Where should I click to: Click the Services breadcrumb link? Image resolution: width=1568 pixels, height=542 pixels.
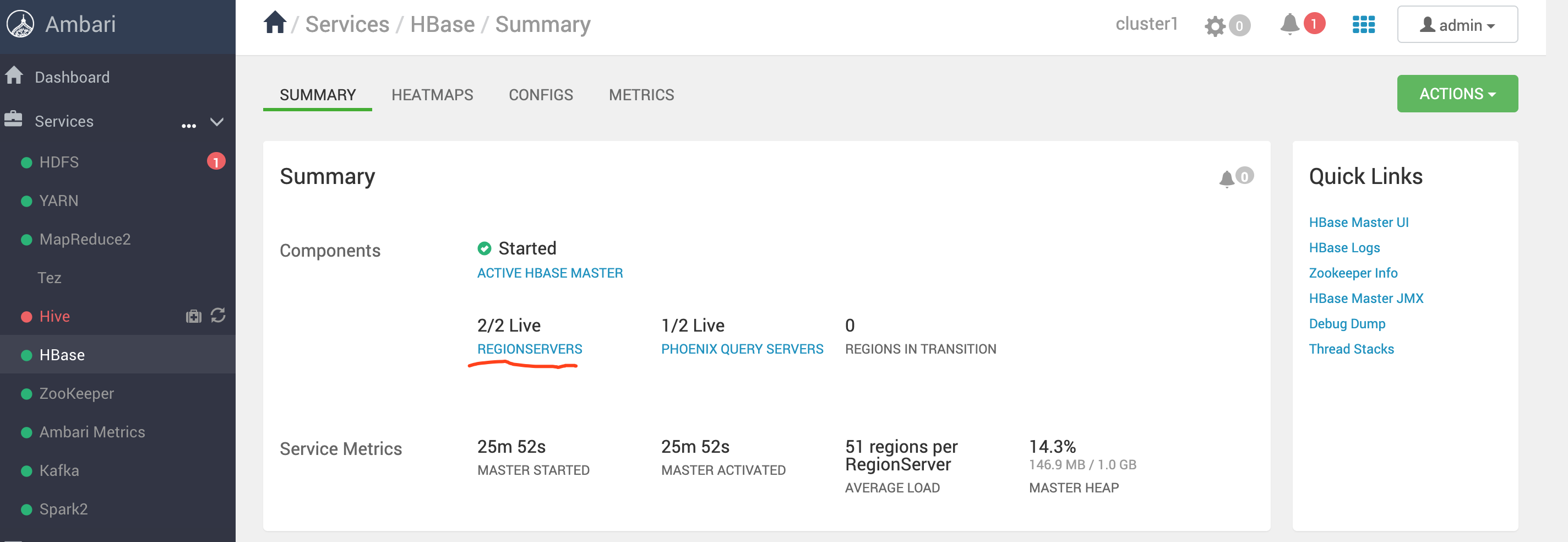(347, 24)
